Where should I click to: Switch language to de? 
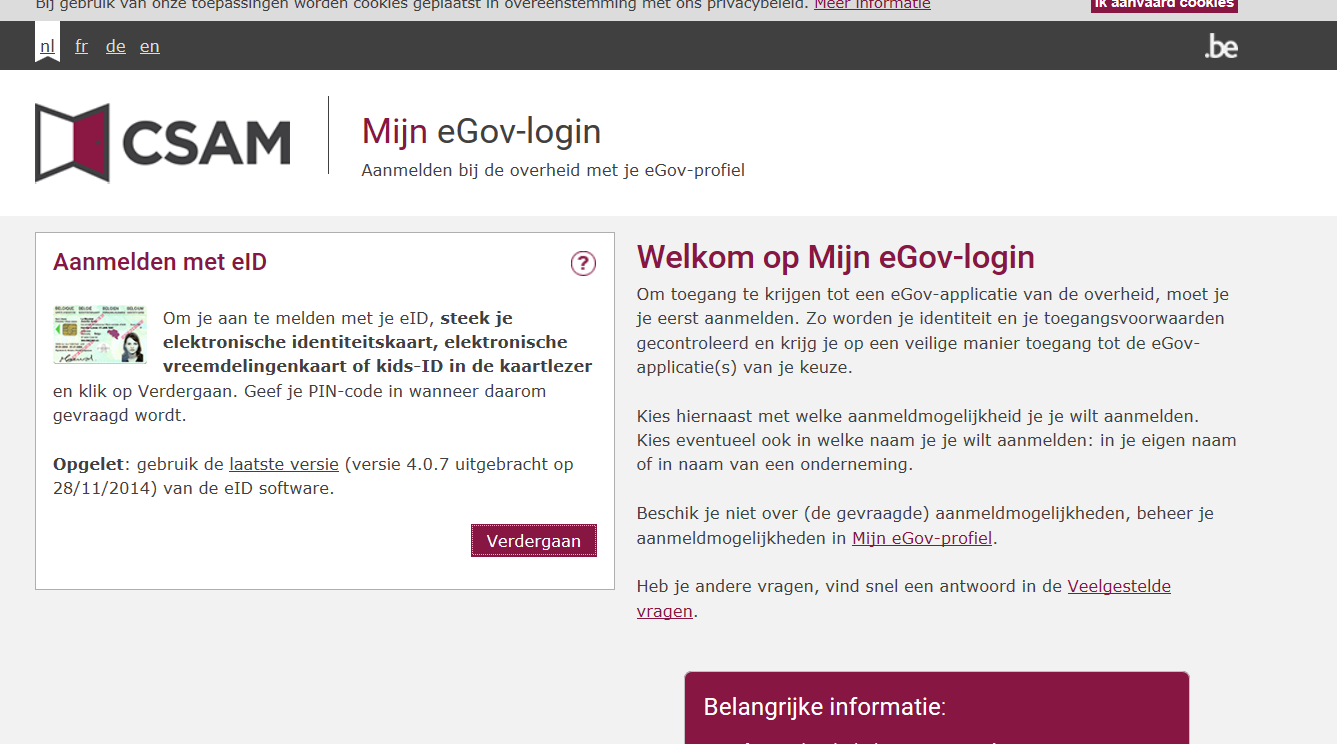116,46
